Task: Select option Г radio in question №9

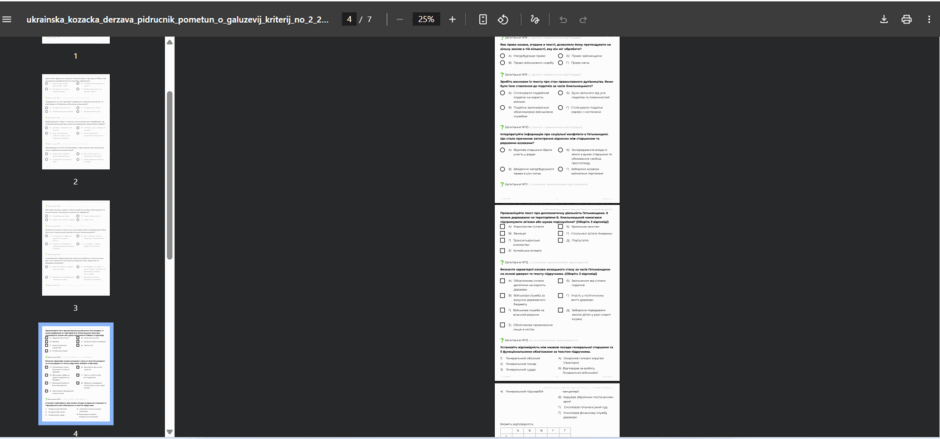Action: click(x=560, y=107)
